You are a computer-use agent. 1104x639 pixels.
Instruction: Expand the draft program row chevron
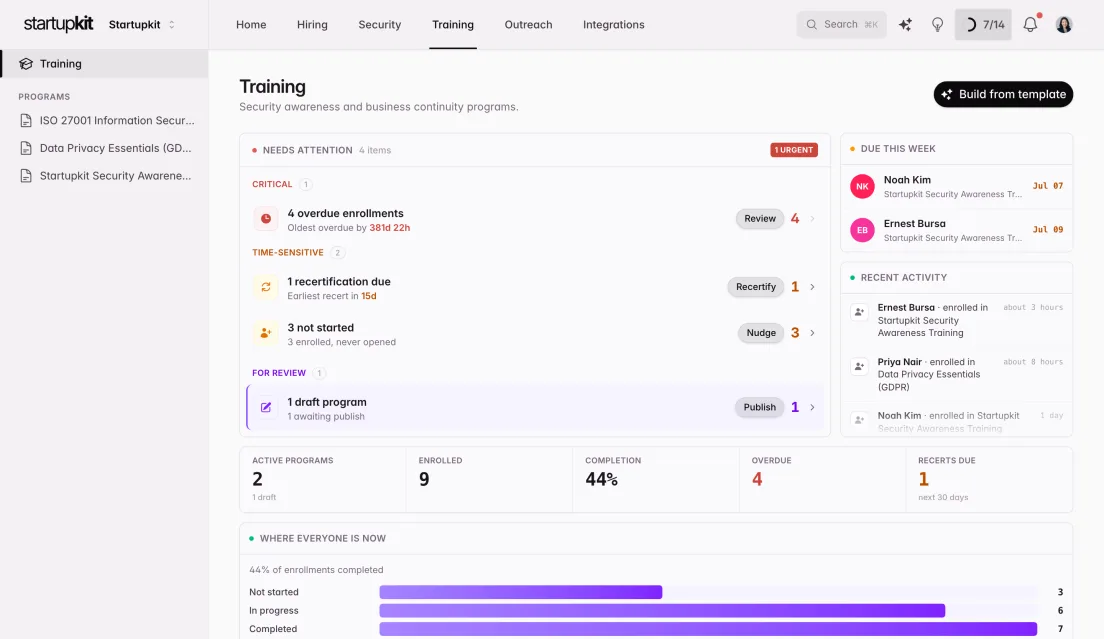coord(812,407)
